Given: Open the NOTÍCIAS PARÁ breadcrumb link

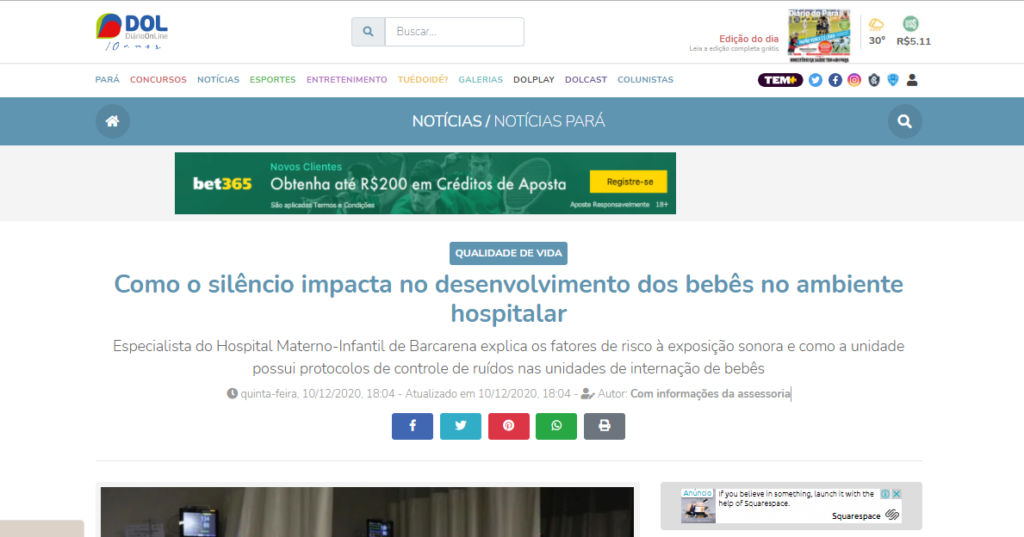Looking at the screenshot, I should (549, 121).
